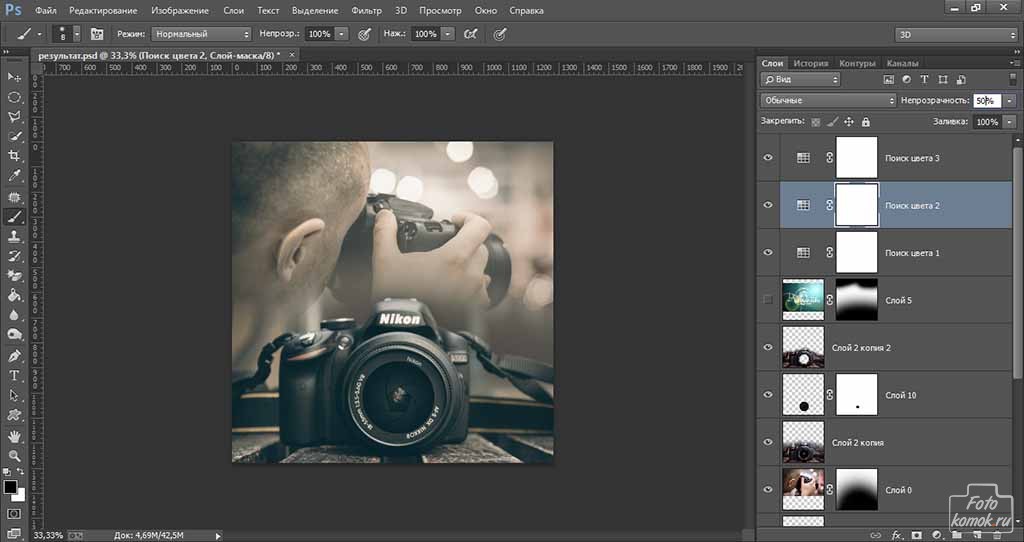Filter layers by smart objects icon
1024x542 pixels.
(x=961, y=80)
